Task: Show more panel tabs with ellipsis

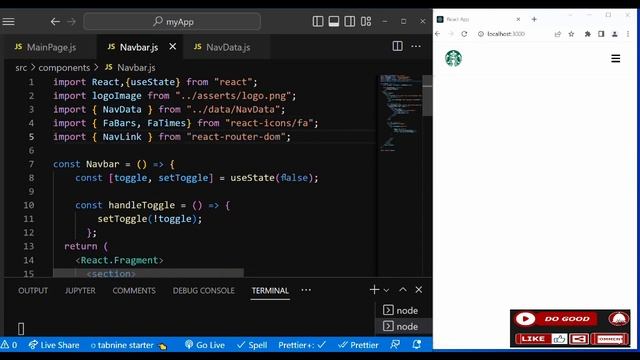Action: pos(306,290)
